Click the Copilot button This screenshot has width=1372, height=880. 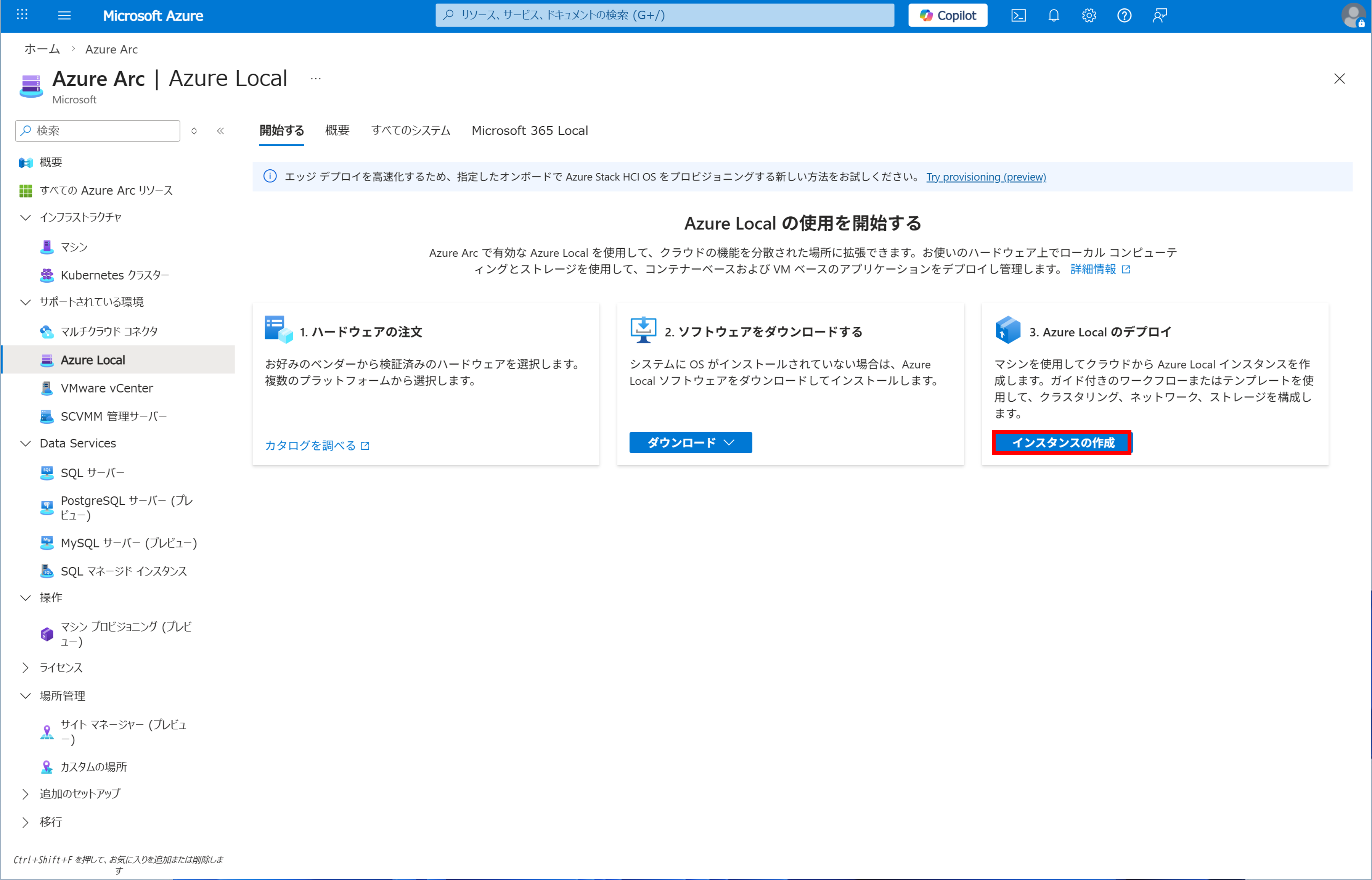[947, 15]
